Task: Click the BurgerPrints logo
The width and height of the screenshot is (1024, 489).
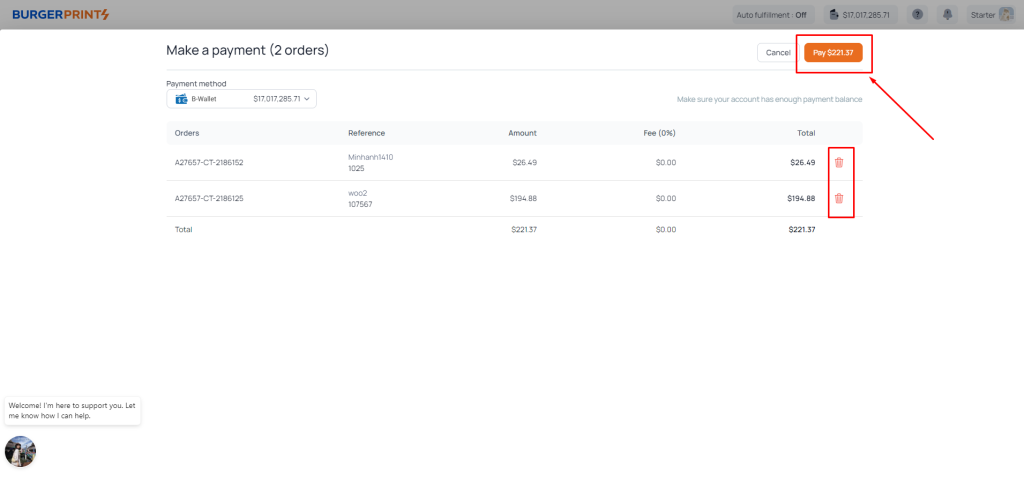Action: [x=61, y=14]
